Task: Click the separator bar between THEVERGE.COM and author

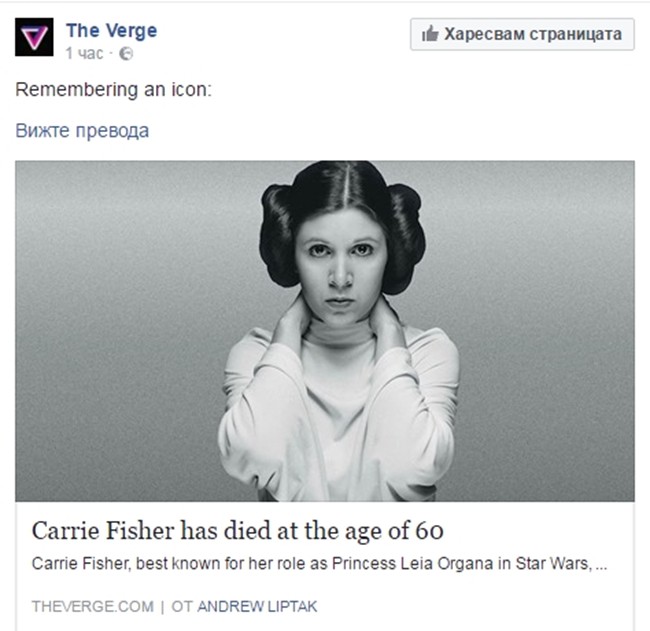Action: pyautogui.click(x=162, y=607)
